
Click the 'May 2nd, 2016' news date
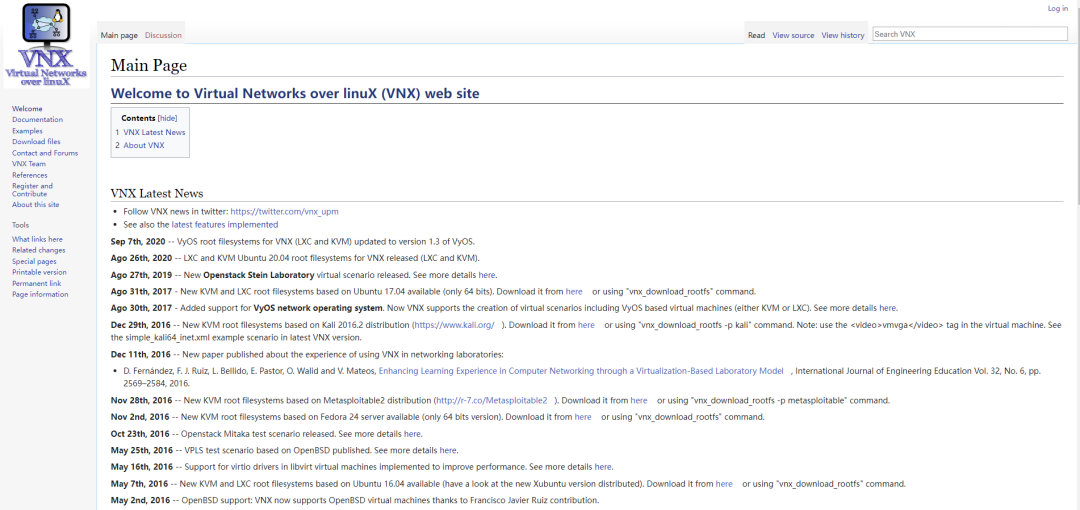[140, 500]
